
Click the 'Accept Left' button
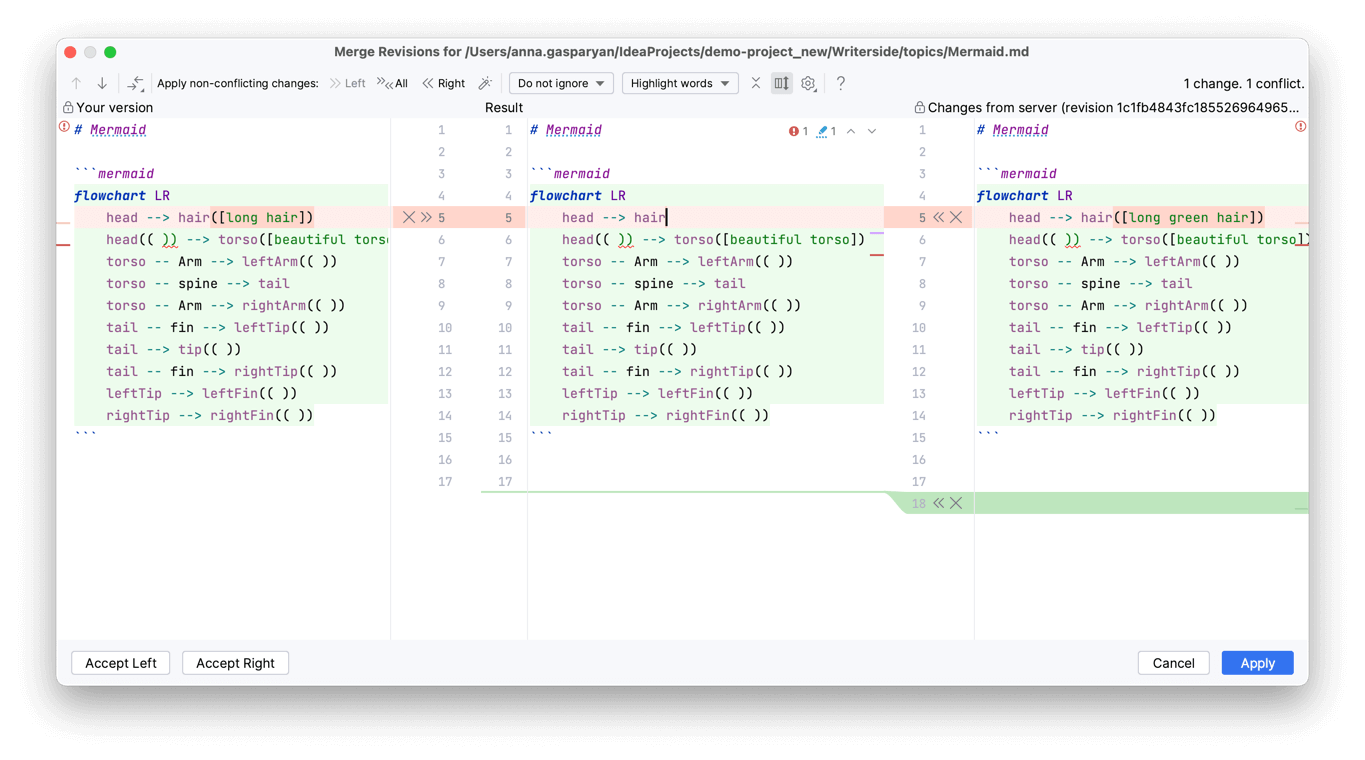(121, 663)
